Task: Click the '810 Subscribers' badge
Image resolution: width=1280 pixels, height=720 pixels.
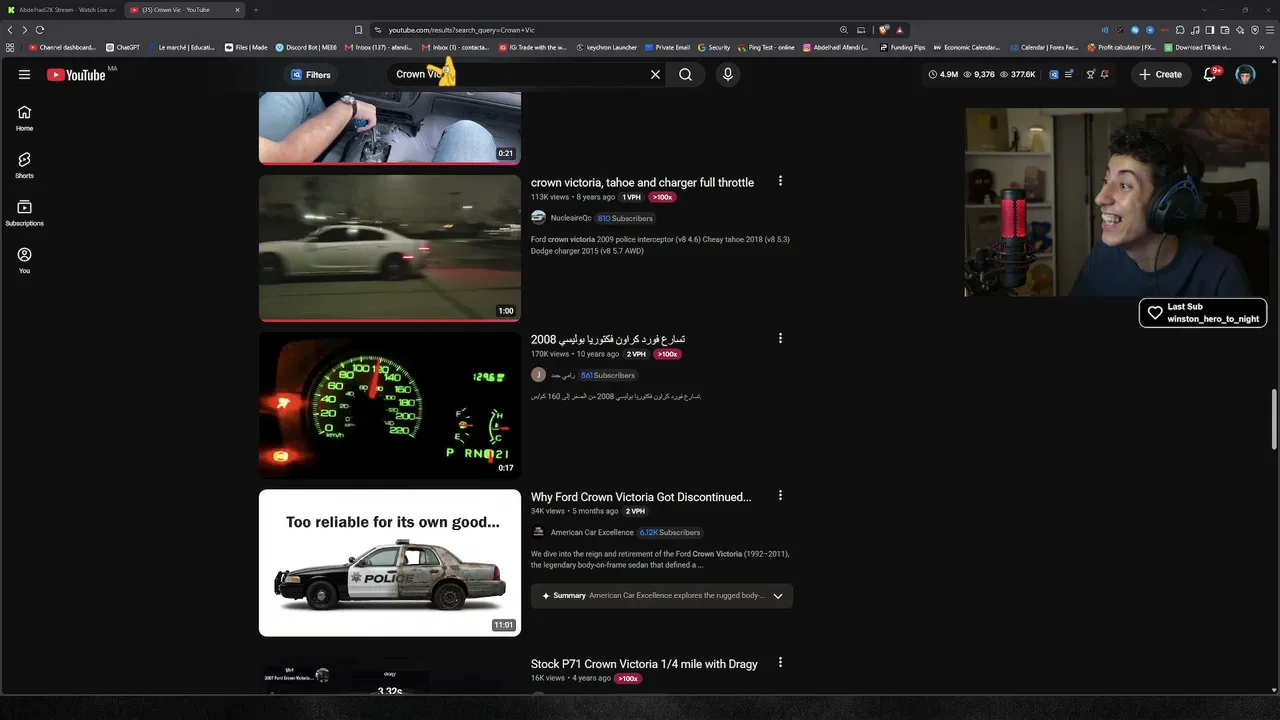Action: (624, 218)
